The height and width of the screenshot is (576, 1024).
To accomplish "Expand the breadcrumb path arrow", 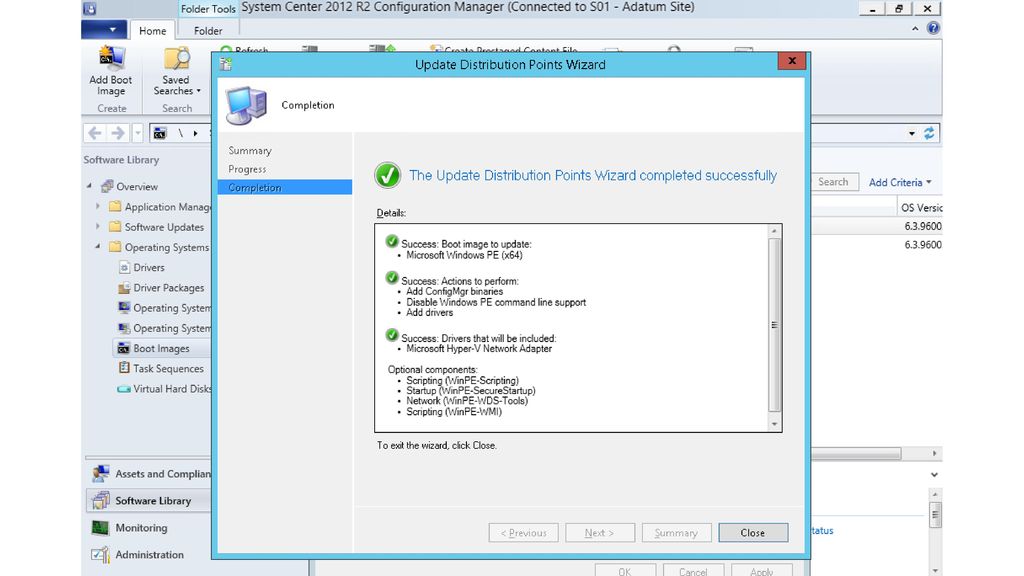I will point(195,133).
